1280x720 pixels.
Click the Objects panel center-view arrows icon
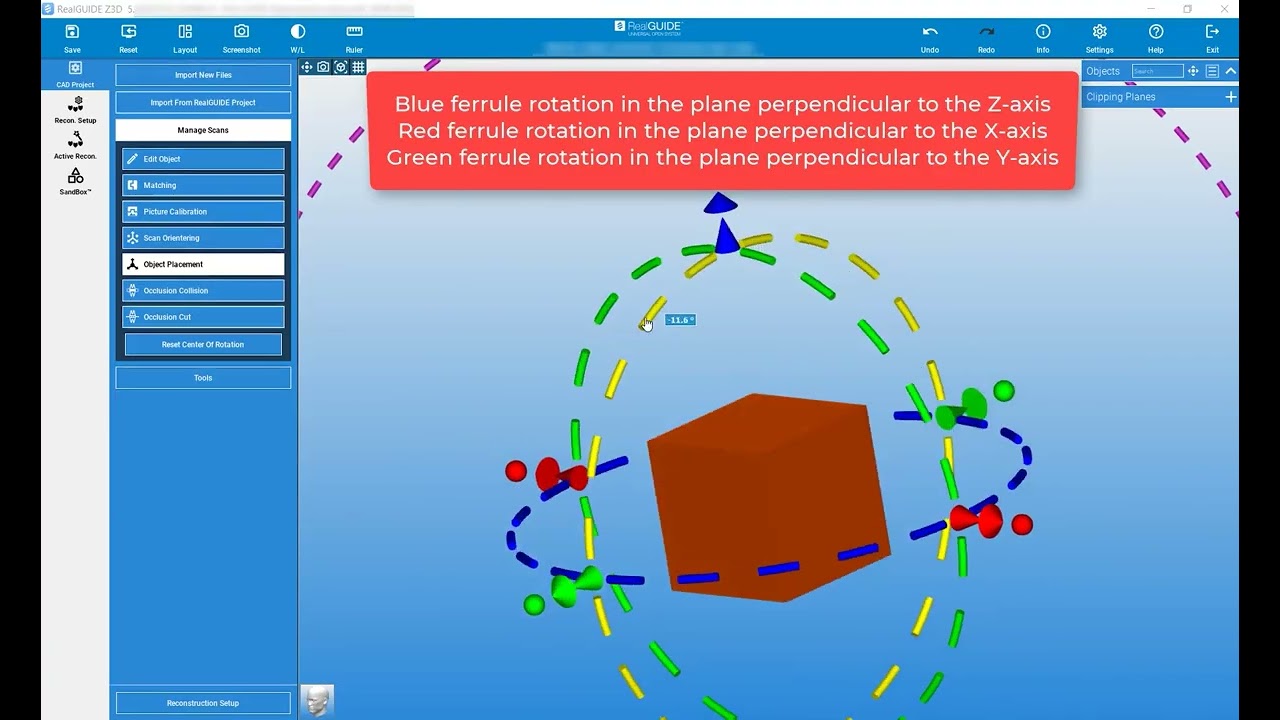tap(1193, 71)
